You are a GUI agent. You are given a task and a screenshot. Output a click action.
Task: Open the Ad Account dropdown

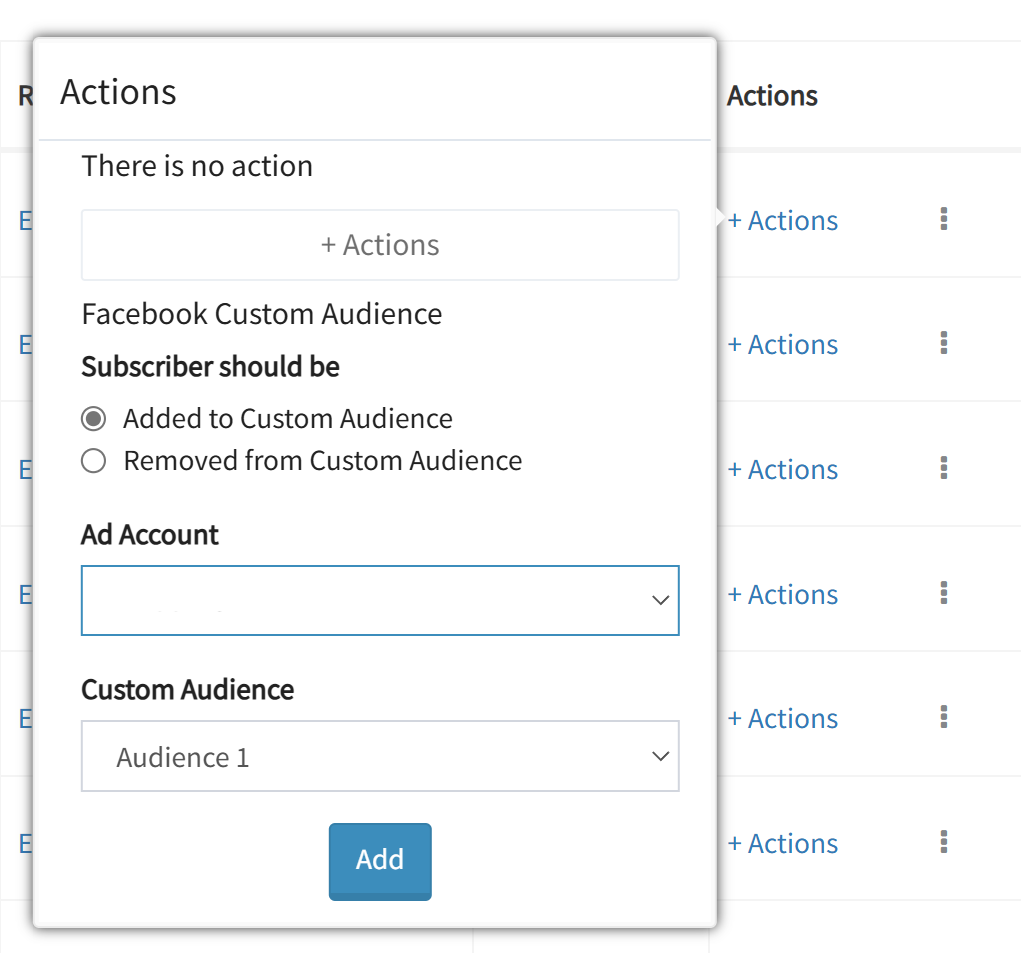(x=380, y=600)
